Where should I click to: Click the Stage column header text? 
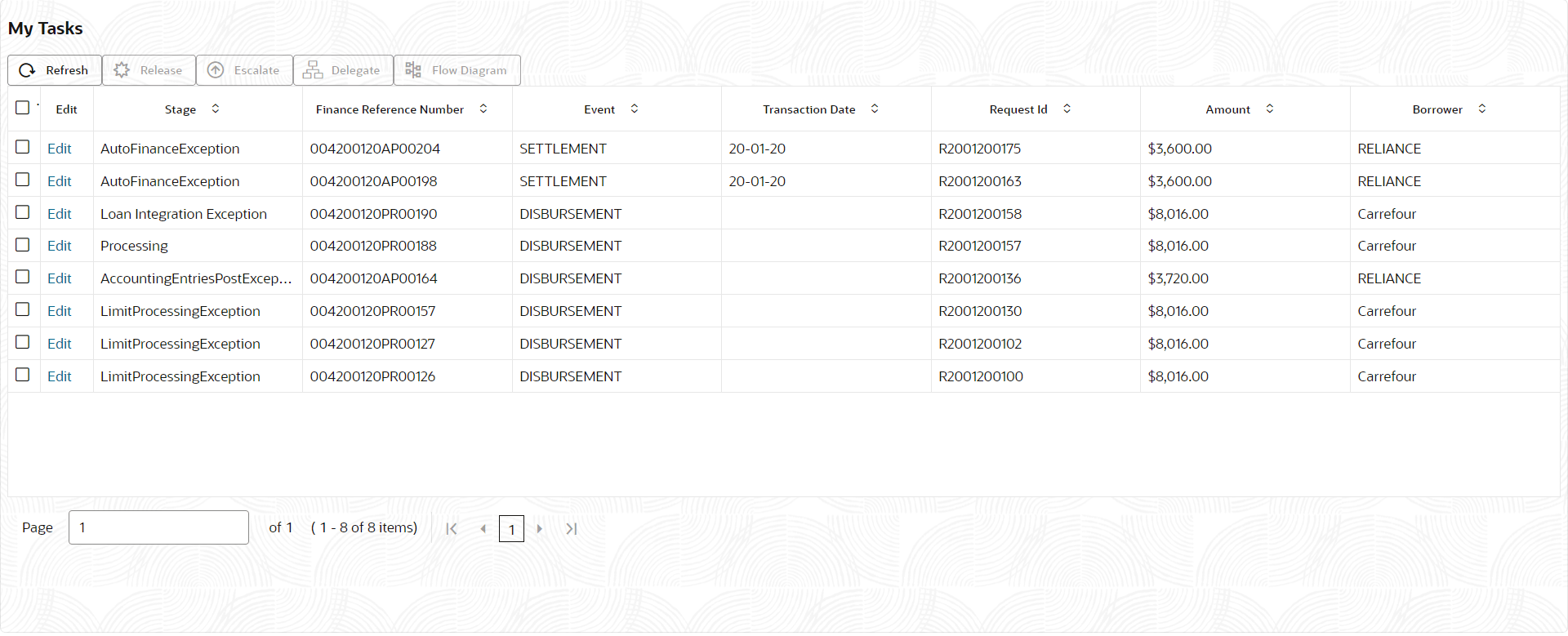click(180, 109)
